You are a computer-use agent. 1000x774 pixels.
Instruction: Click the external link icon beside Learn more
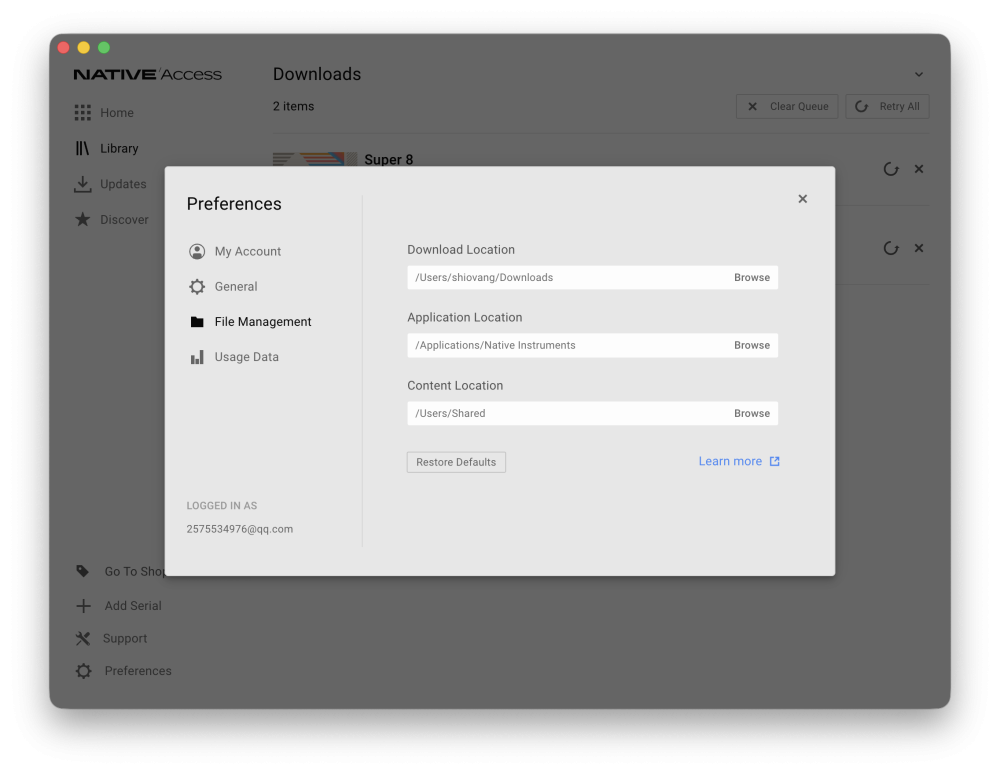pos(774,461)
